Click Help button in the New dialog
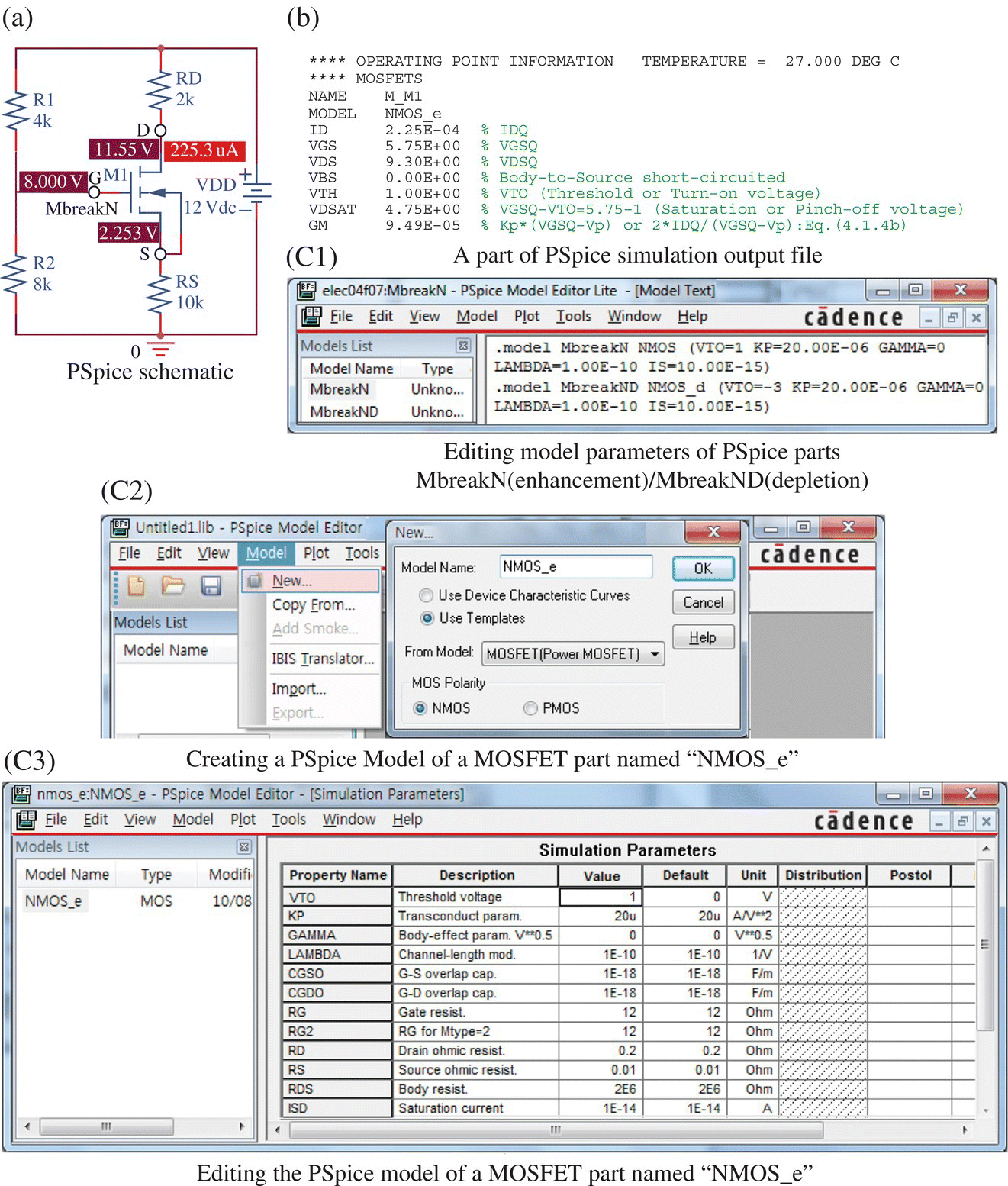The width and height of the screenshot is (1008, 1186). click(x=703, y=637)
